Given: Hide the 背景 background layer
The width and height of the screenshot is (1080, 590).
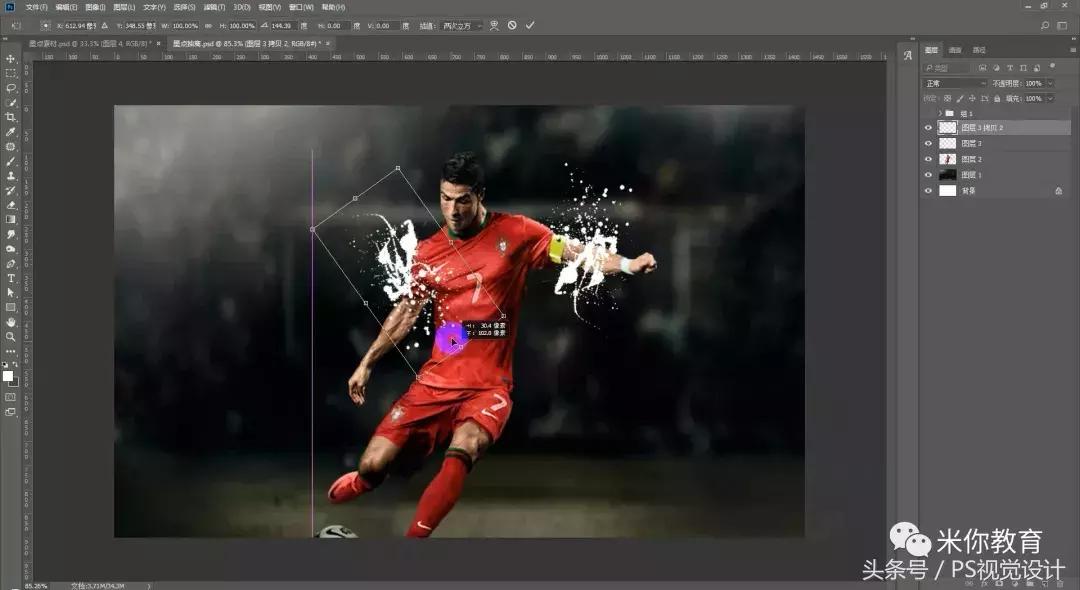Looking at the screenshot, I should point(928,191).
